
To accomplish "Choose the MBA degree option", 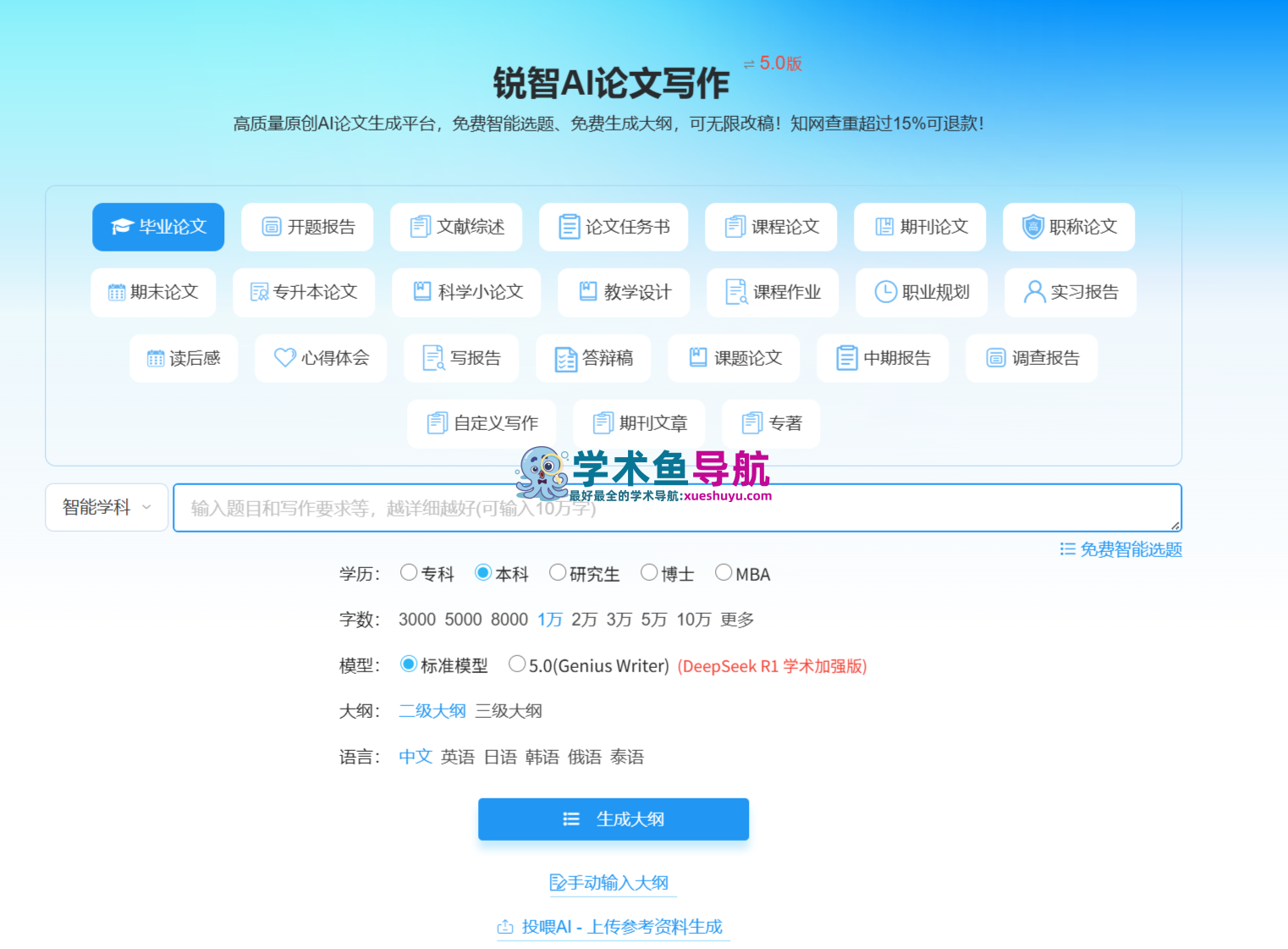I will point(724,572).
